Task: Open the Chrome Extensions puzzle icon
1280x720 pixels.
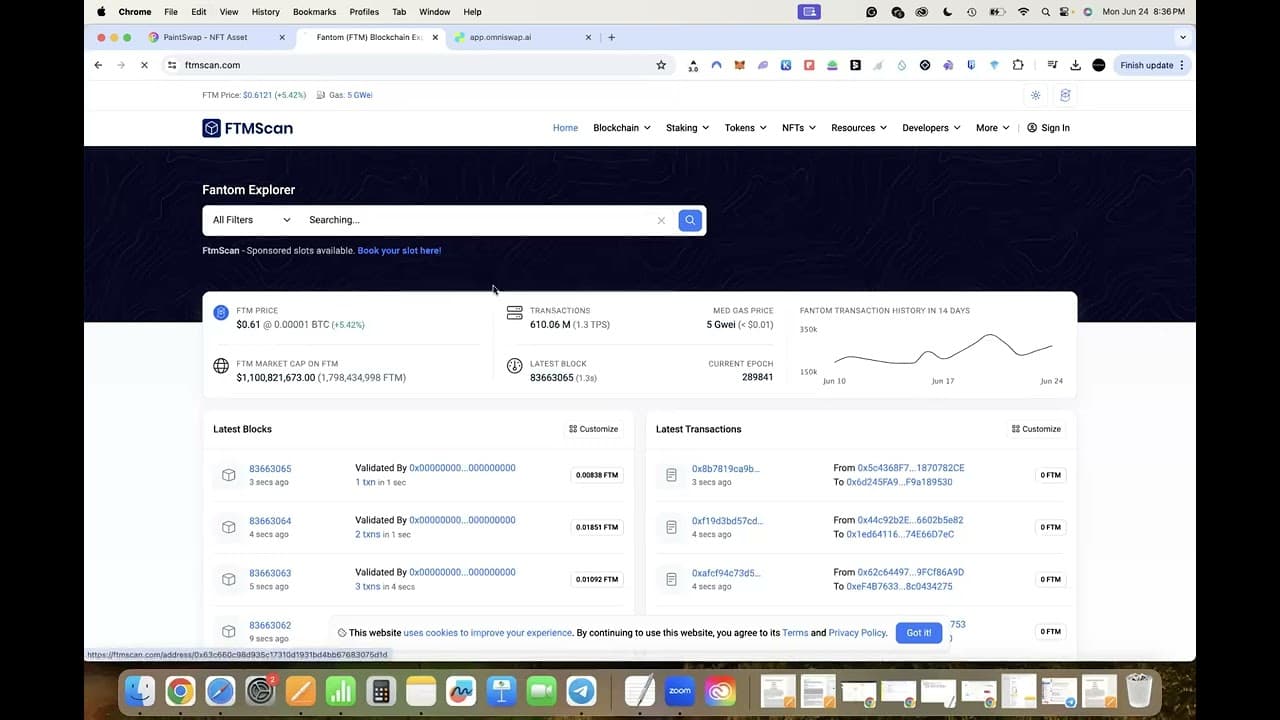Action: coord(1018,65)
